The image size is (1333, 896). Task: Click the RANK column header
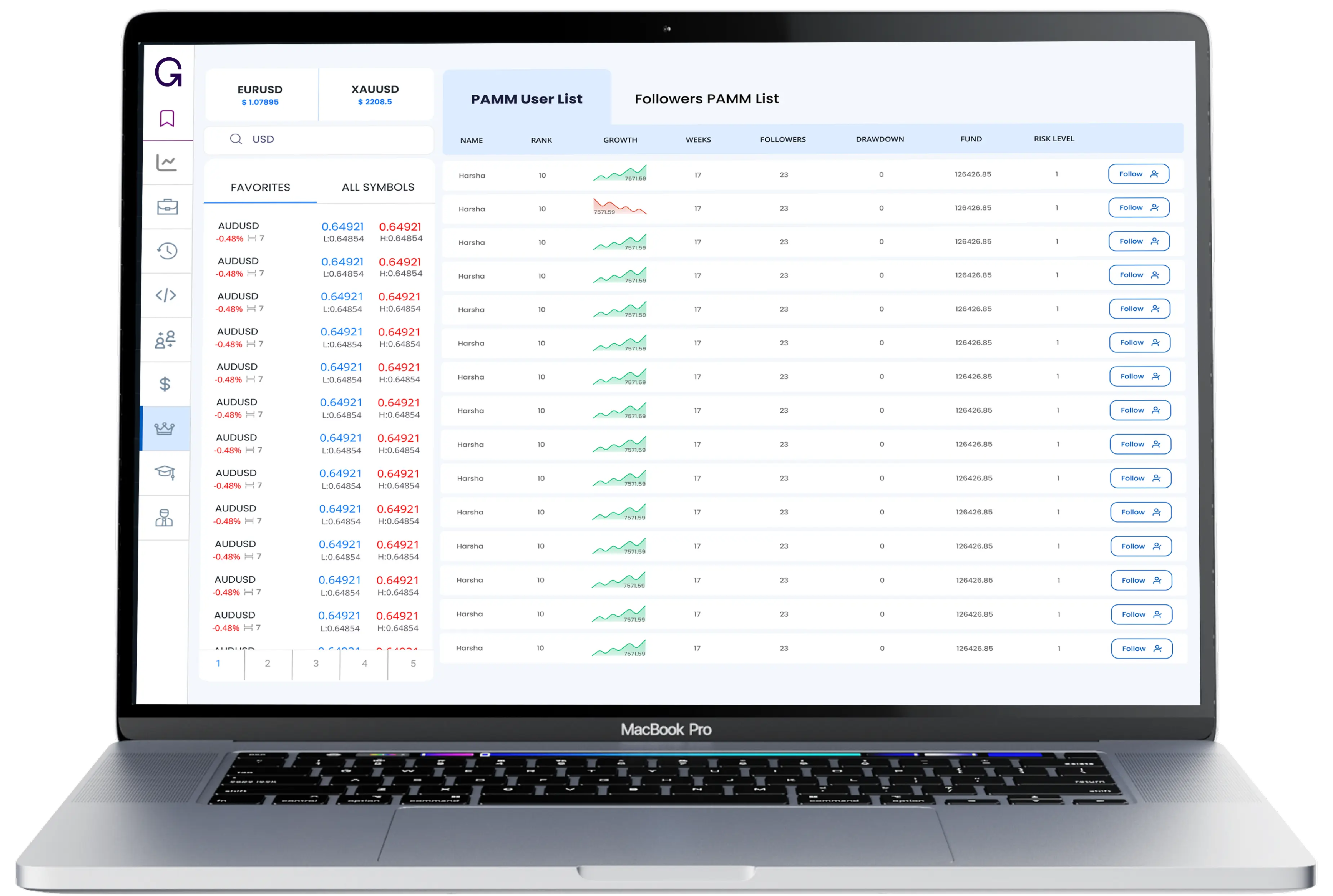click(x=541, y=141)
